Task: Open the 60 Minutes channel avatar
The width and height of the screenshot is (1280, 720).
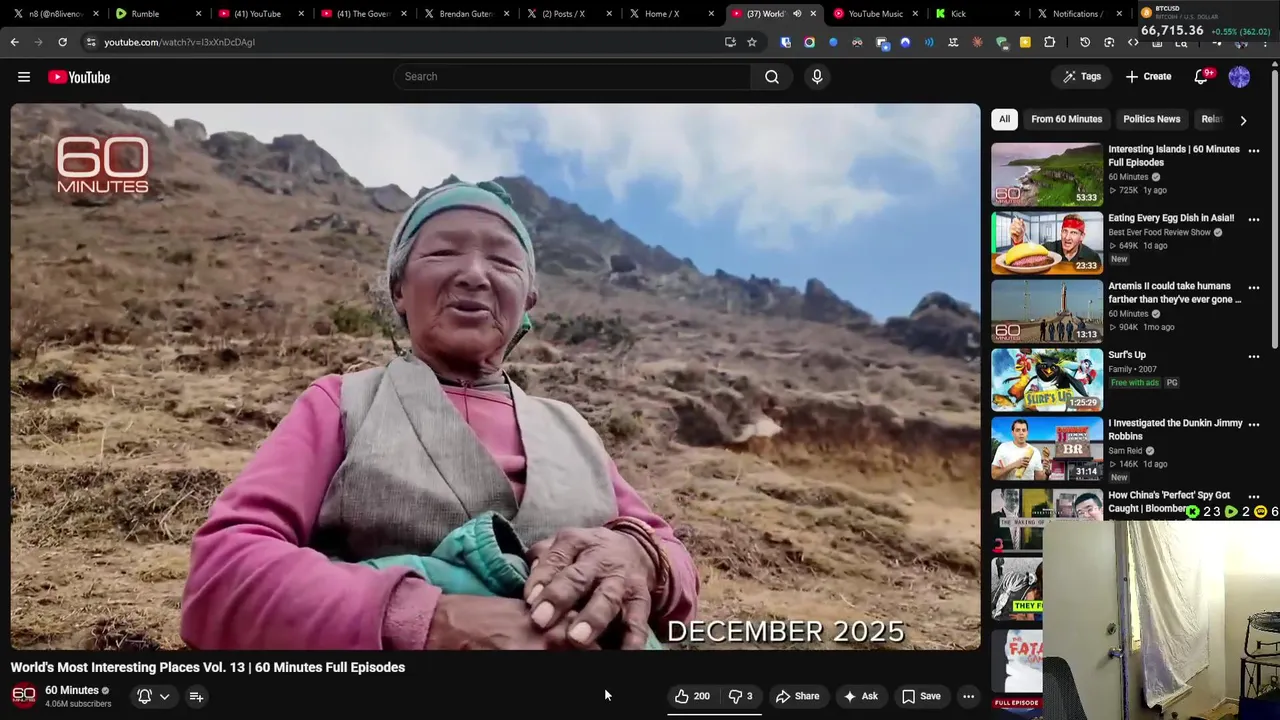Action: [x=23, y=696]
